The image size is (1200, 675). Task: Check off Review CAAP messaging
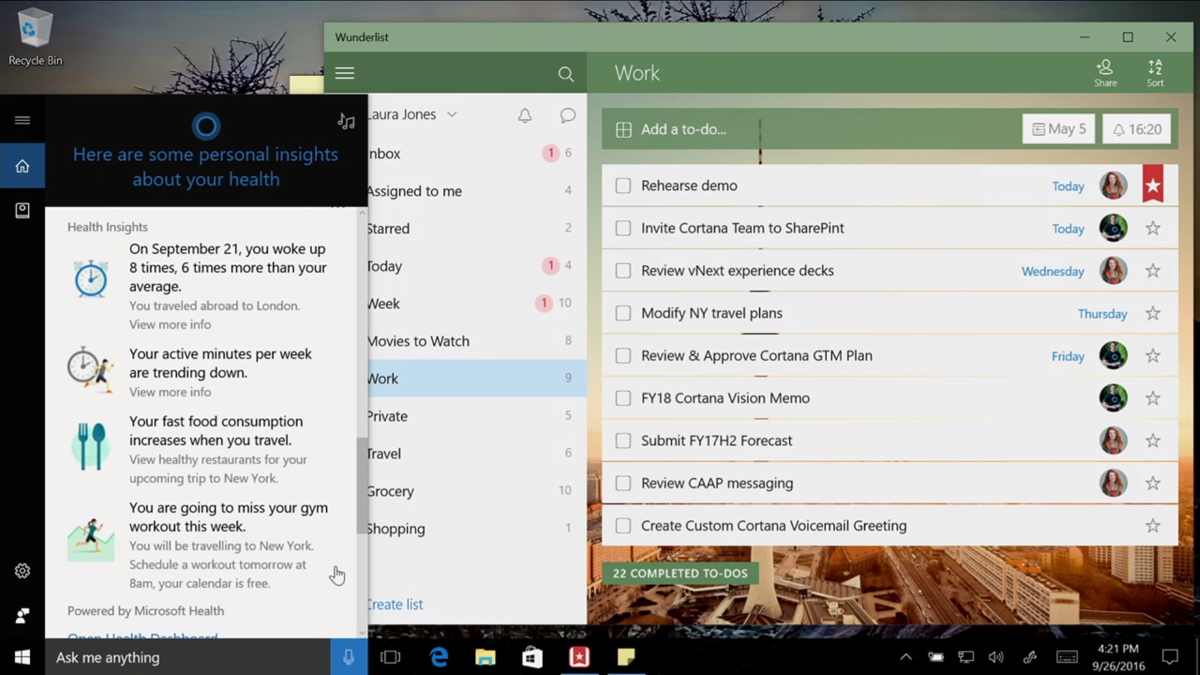[623, 483]
